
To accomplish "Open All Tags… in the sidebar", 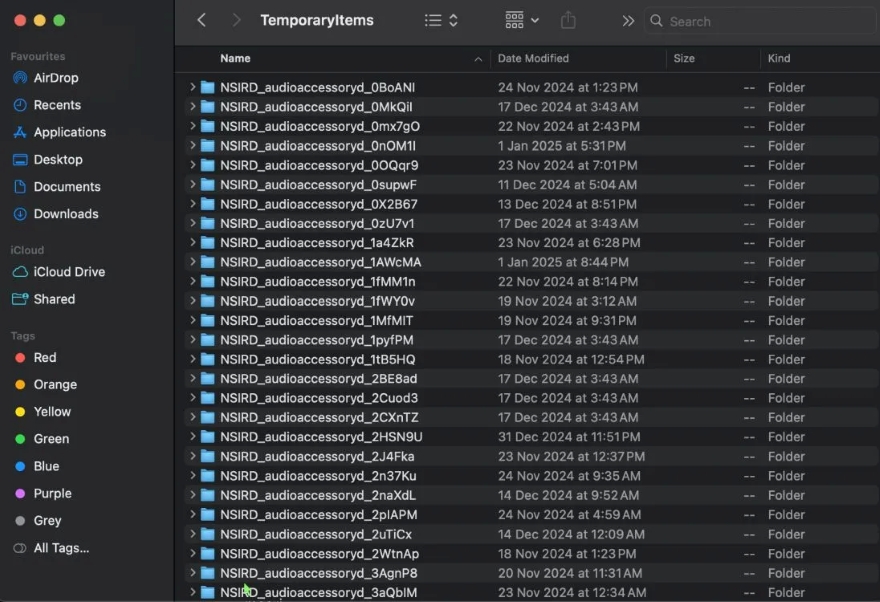I will [61, 548].
